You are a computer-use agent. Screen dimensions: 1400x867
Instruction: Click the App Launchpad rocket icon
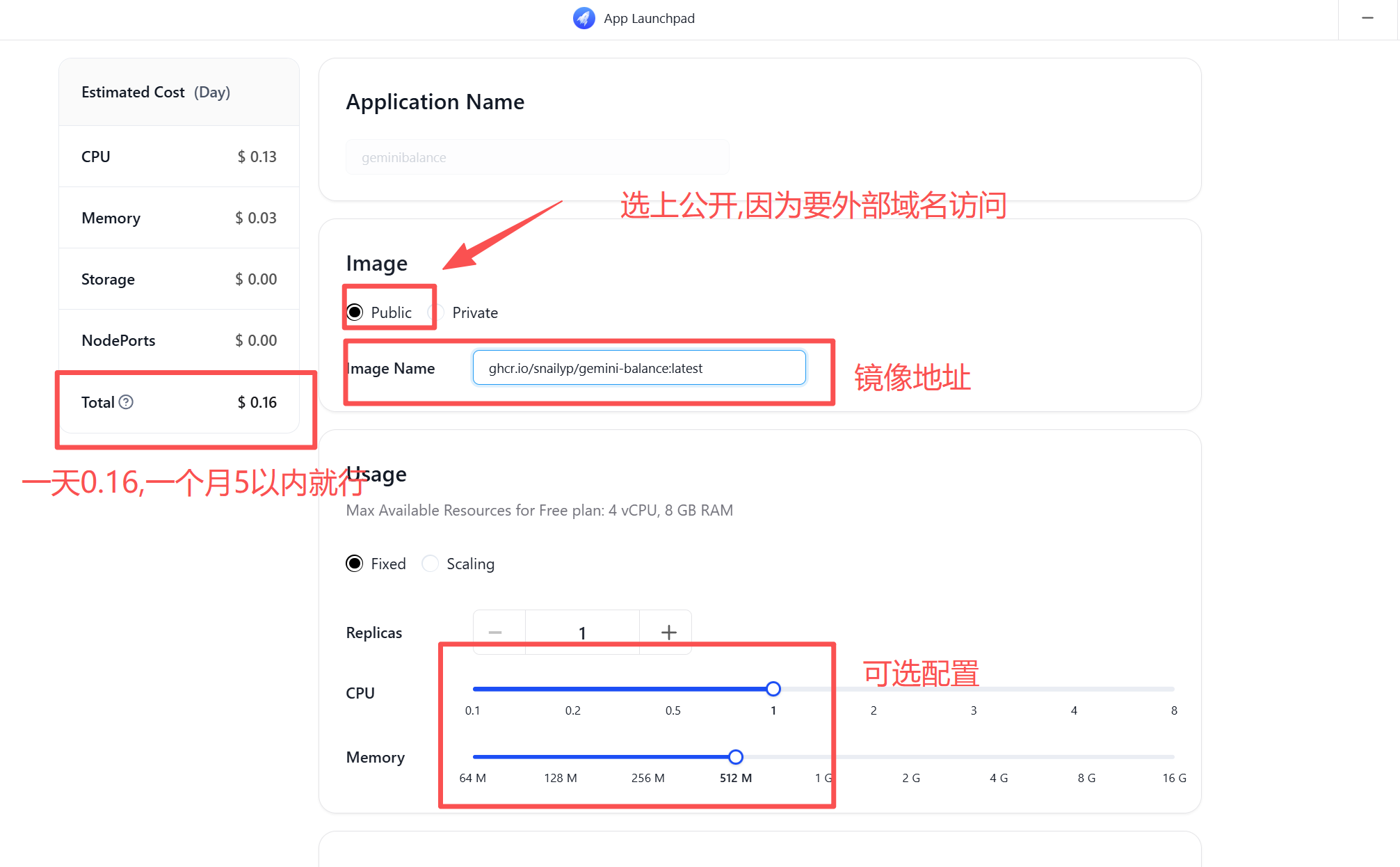(x=584, y=18)
